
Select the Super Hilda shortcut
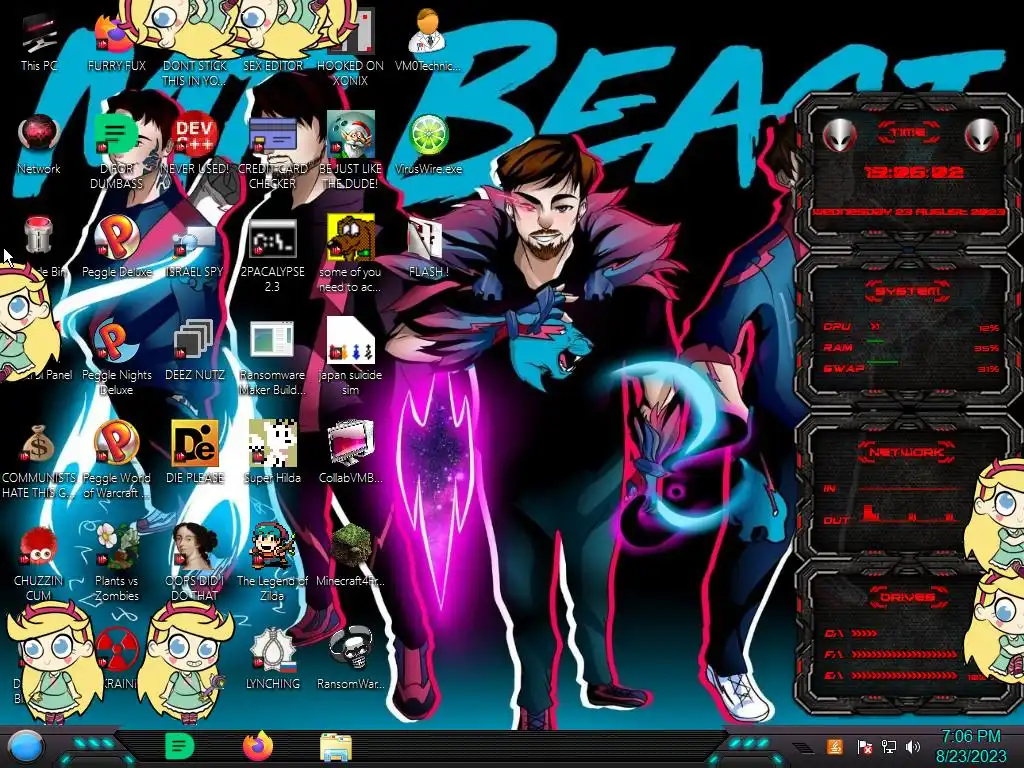(272, 453)
